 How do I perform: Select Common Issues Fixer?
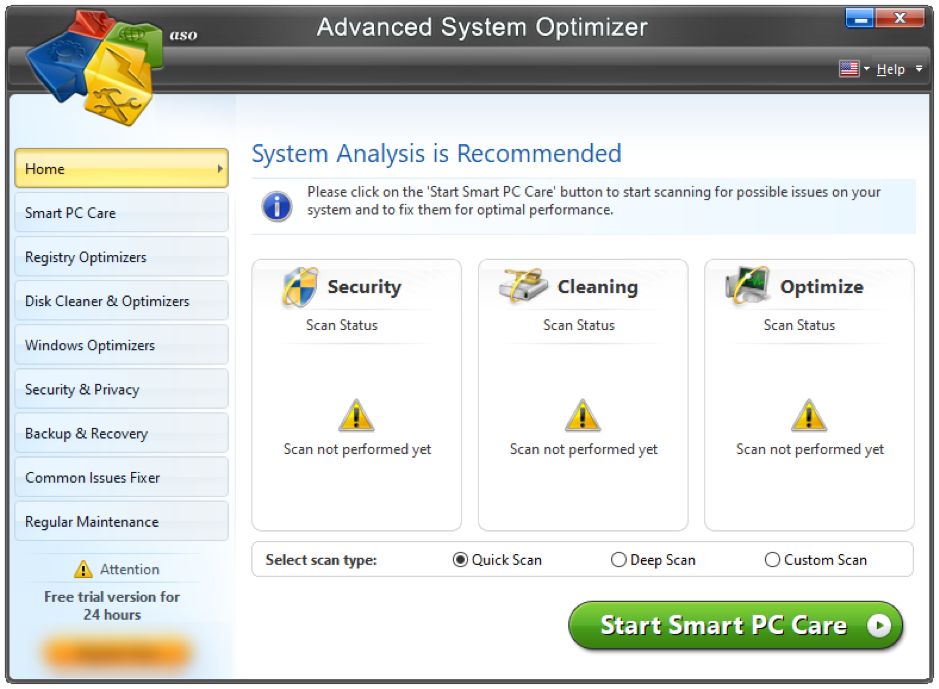(122, 478)
